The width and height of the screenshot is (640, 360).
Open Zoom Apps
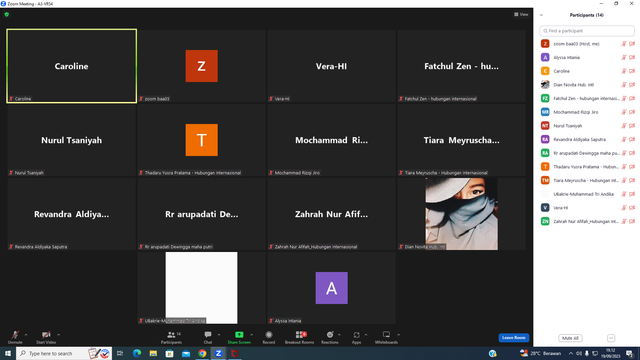coord(356,337)
